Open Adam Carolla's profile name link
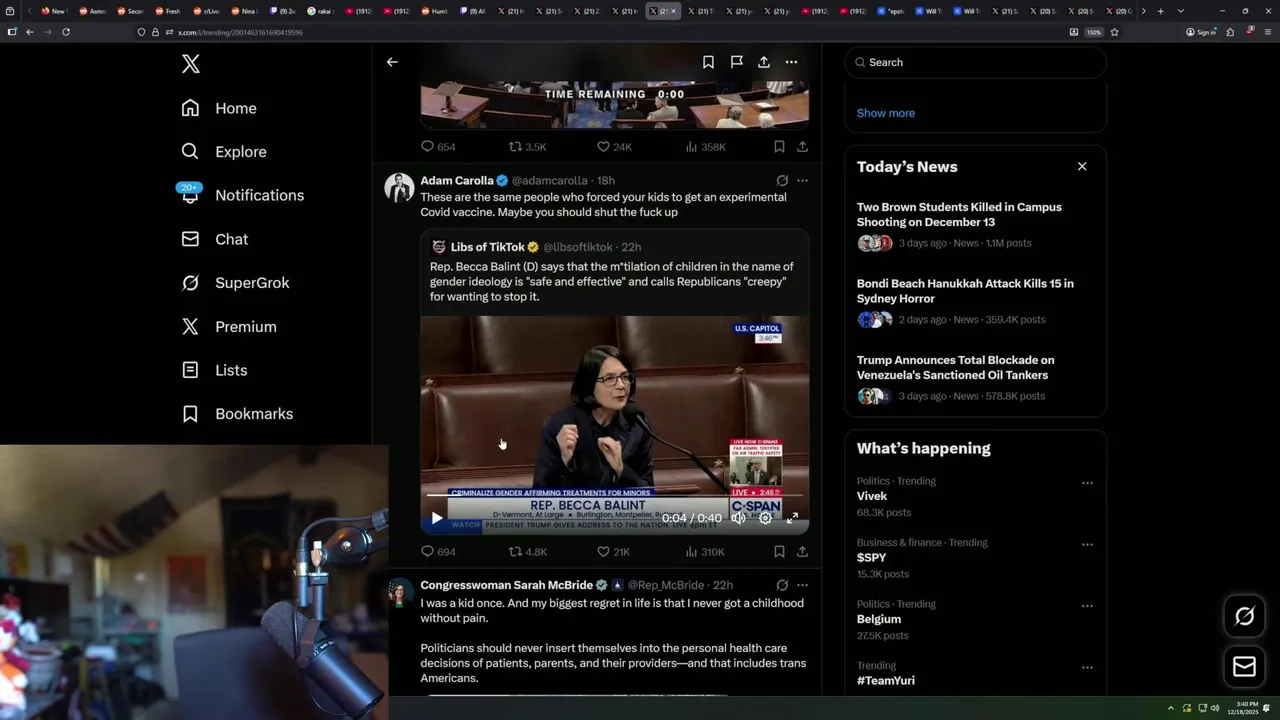The height and width of the screenshot is (720, 1280). 457,181
